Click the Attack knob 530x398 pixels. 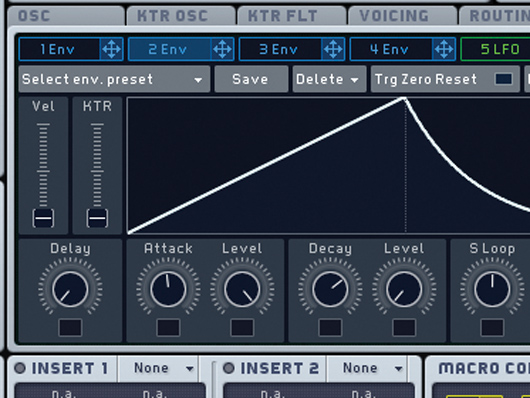pos(168,289)
